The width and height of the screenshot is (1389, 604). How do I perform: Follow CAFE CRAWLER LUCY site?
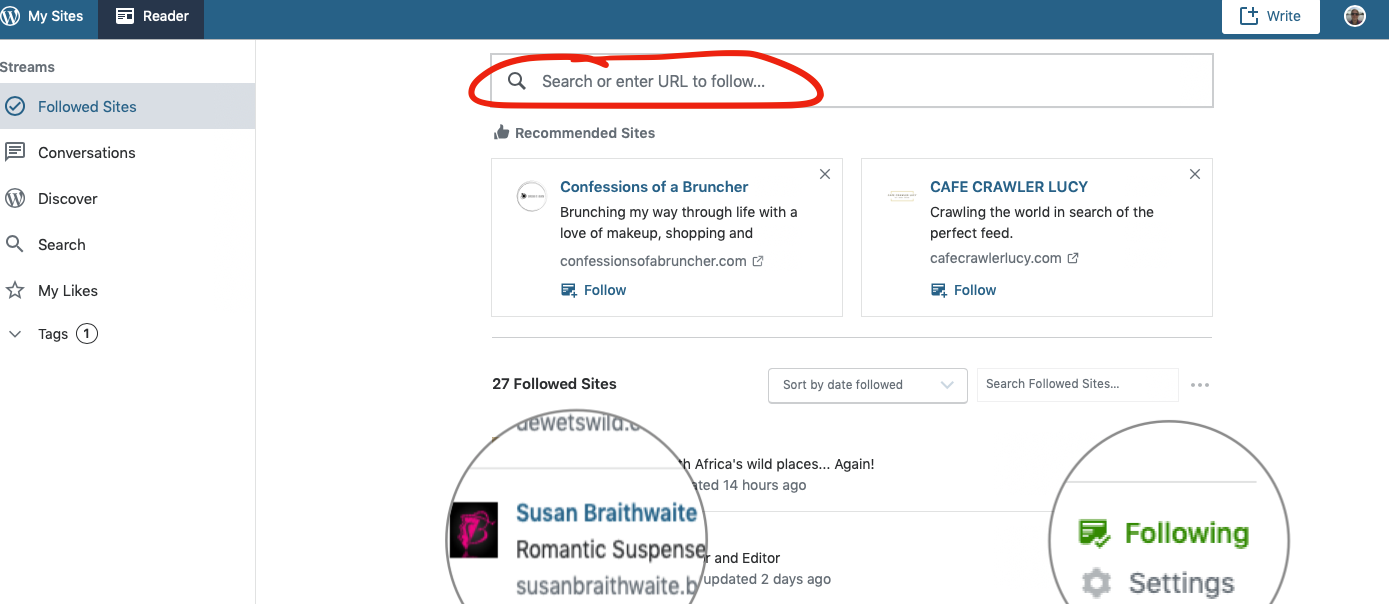pos(964,290)
